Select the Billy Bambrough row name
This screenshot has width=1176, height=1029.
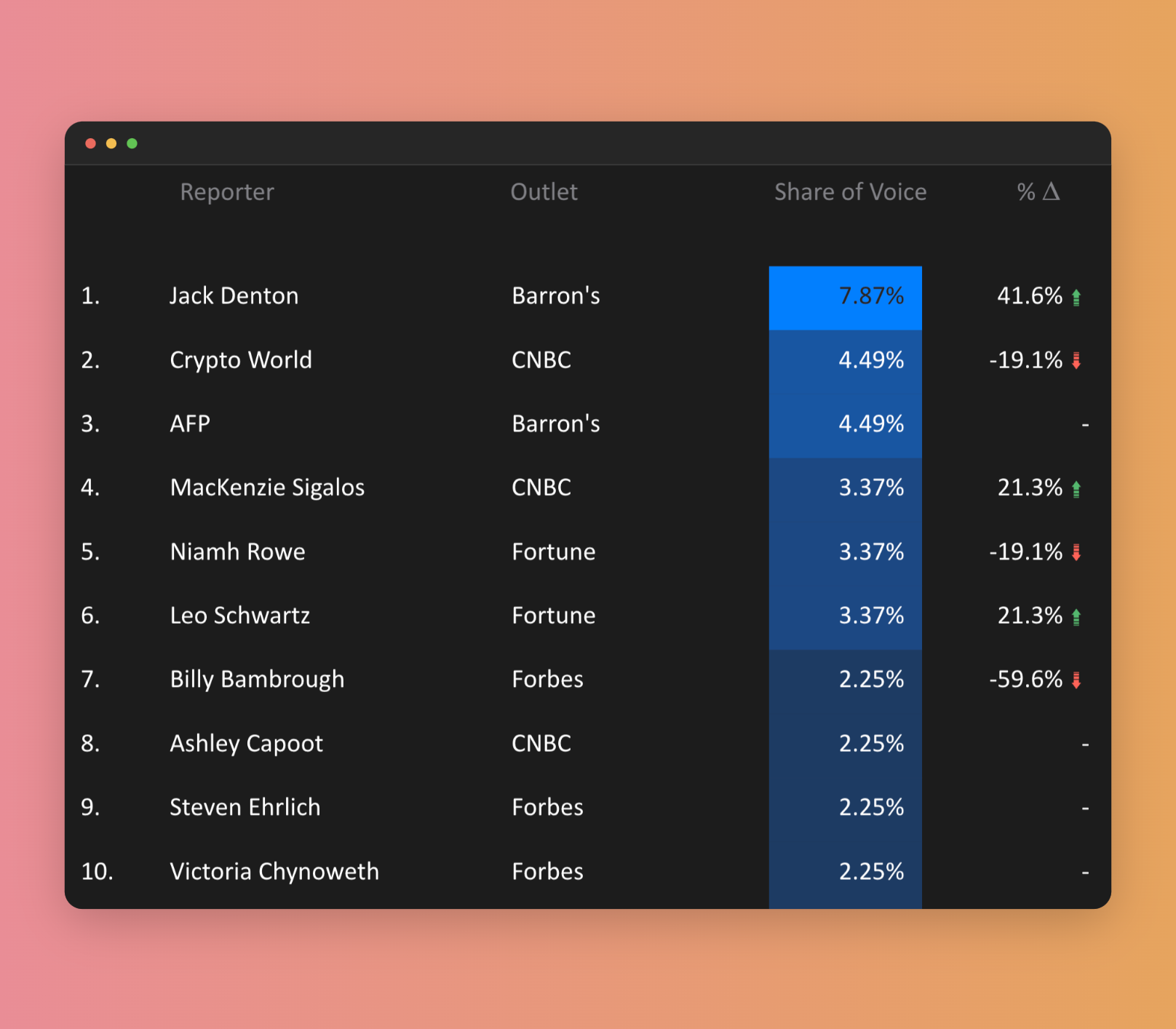tap(257, 679)
